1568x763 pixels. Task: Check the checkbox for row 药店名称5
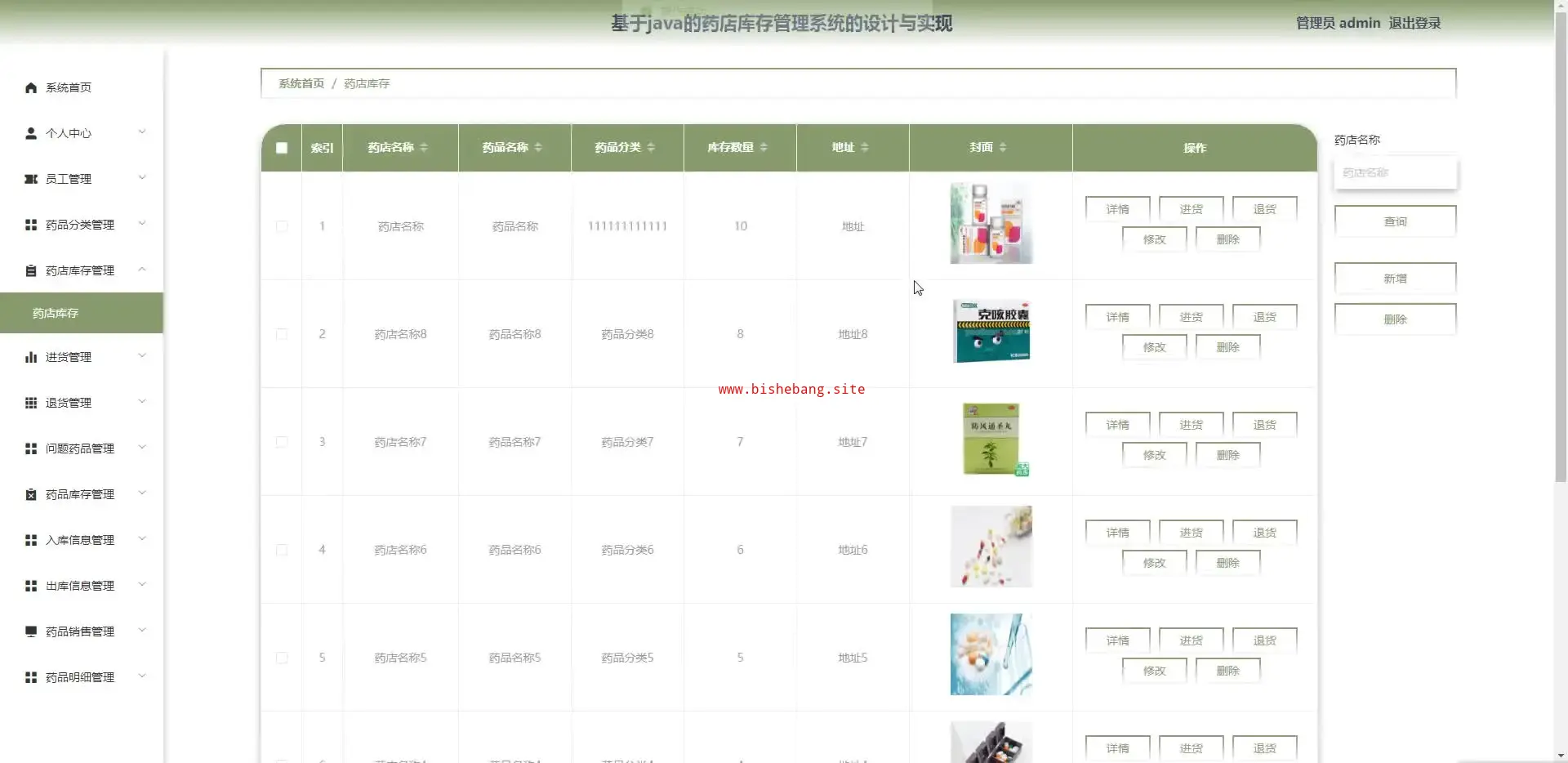[282, 658]
